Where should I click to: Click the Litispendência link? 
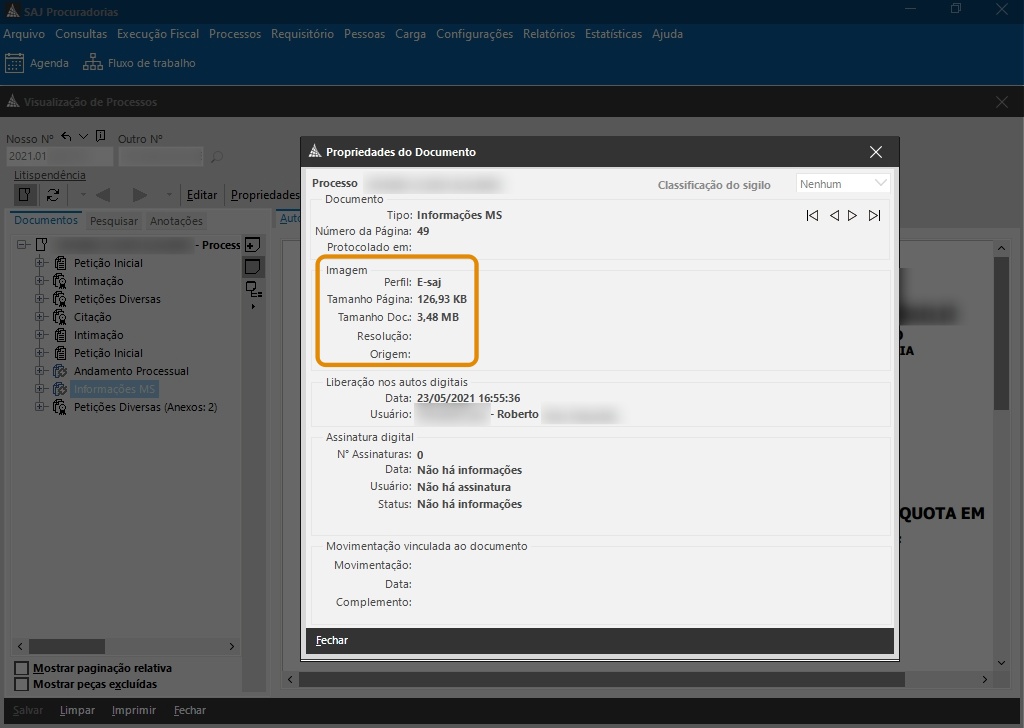coord(50,175)
